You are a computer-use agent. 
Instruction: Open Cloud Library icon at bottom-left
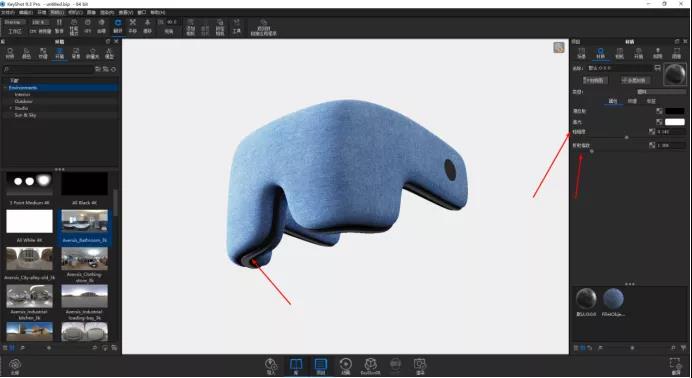point(15,366)
